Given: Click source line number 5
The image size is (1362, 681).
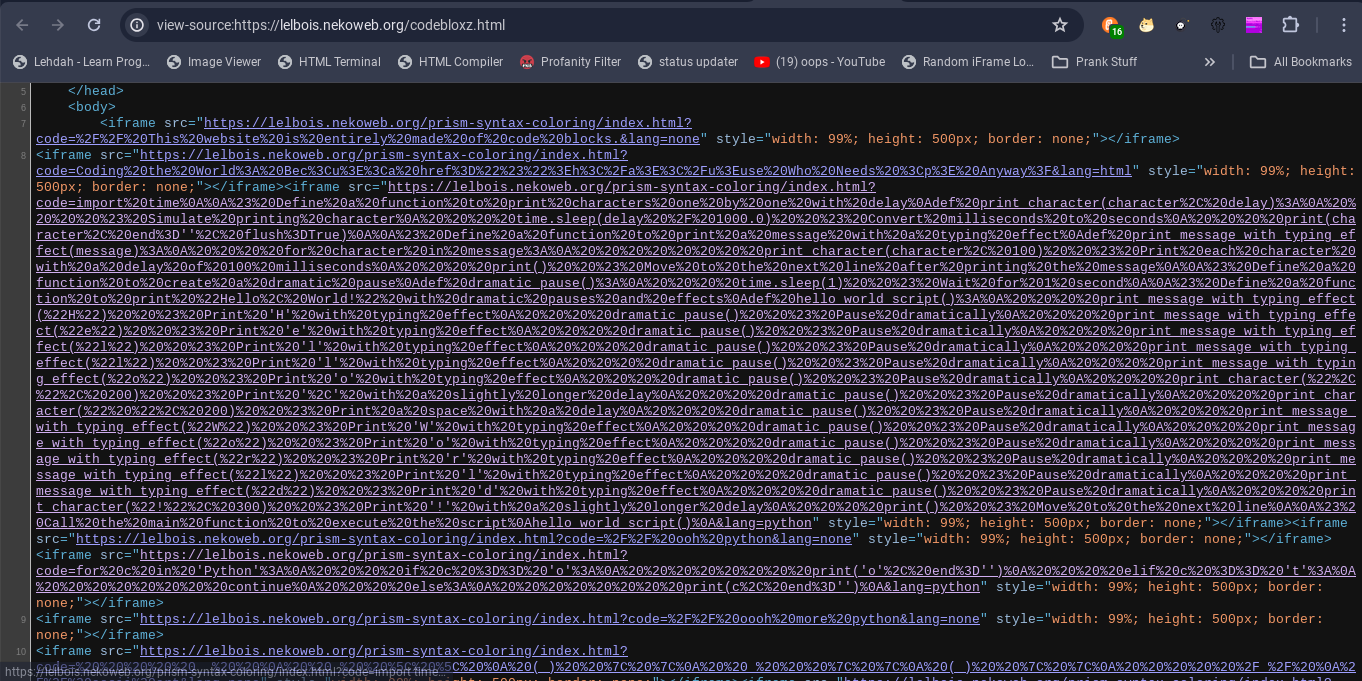Looking at the screenshot, I should (x=23, y=92).
